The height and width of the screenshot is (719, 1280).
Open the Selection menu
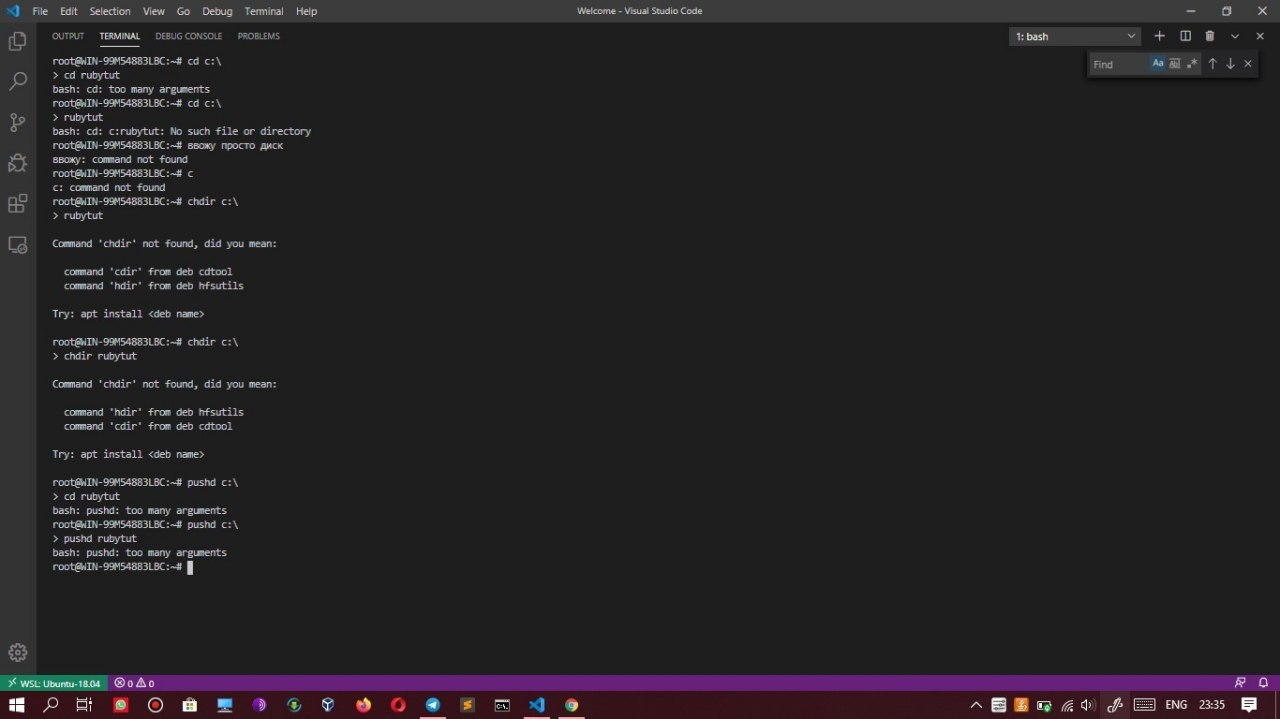tap(110, 11)
